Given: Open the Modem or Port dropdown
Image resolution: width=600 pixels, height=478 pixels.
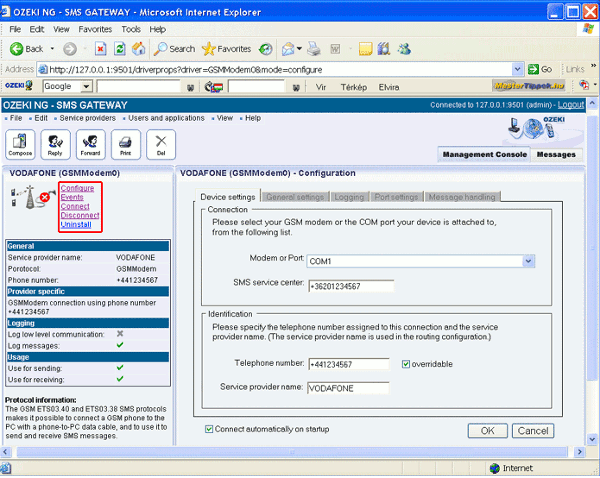Looking at the screenshot, I should [528, 261].
